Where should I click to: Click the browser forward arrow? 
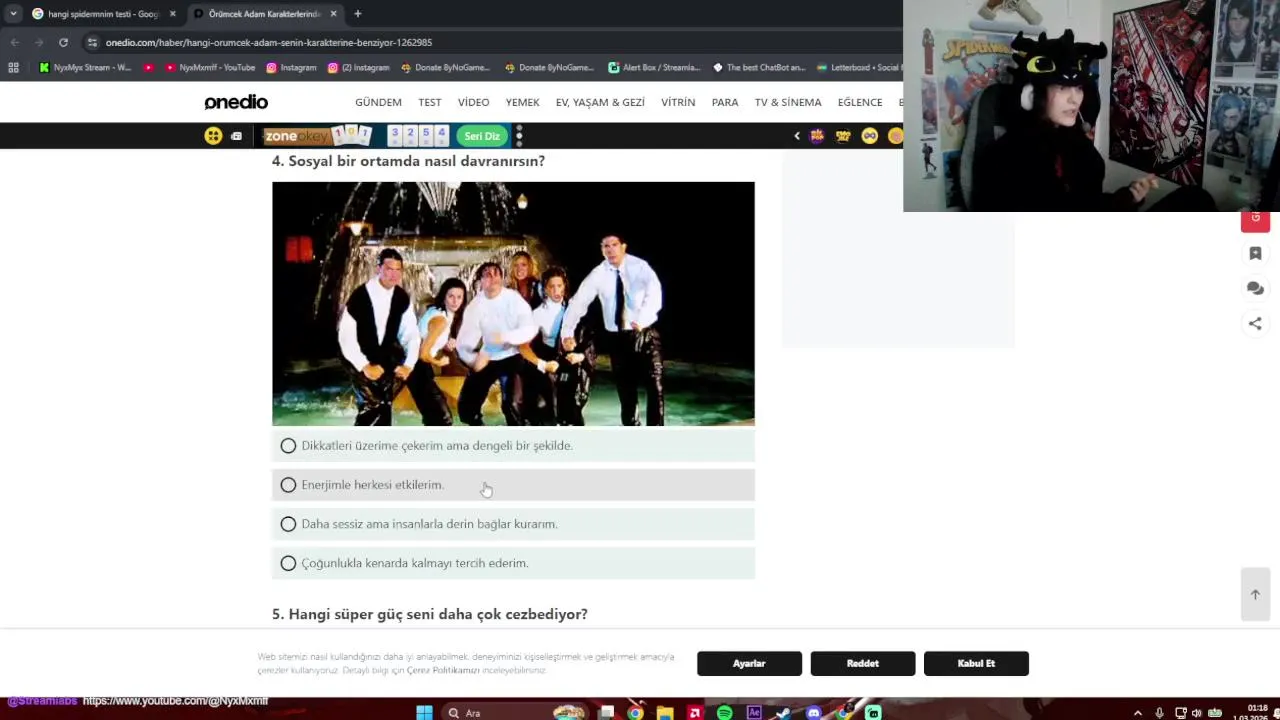[39, 42]
